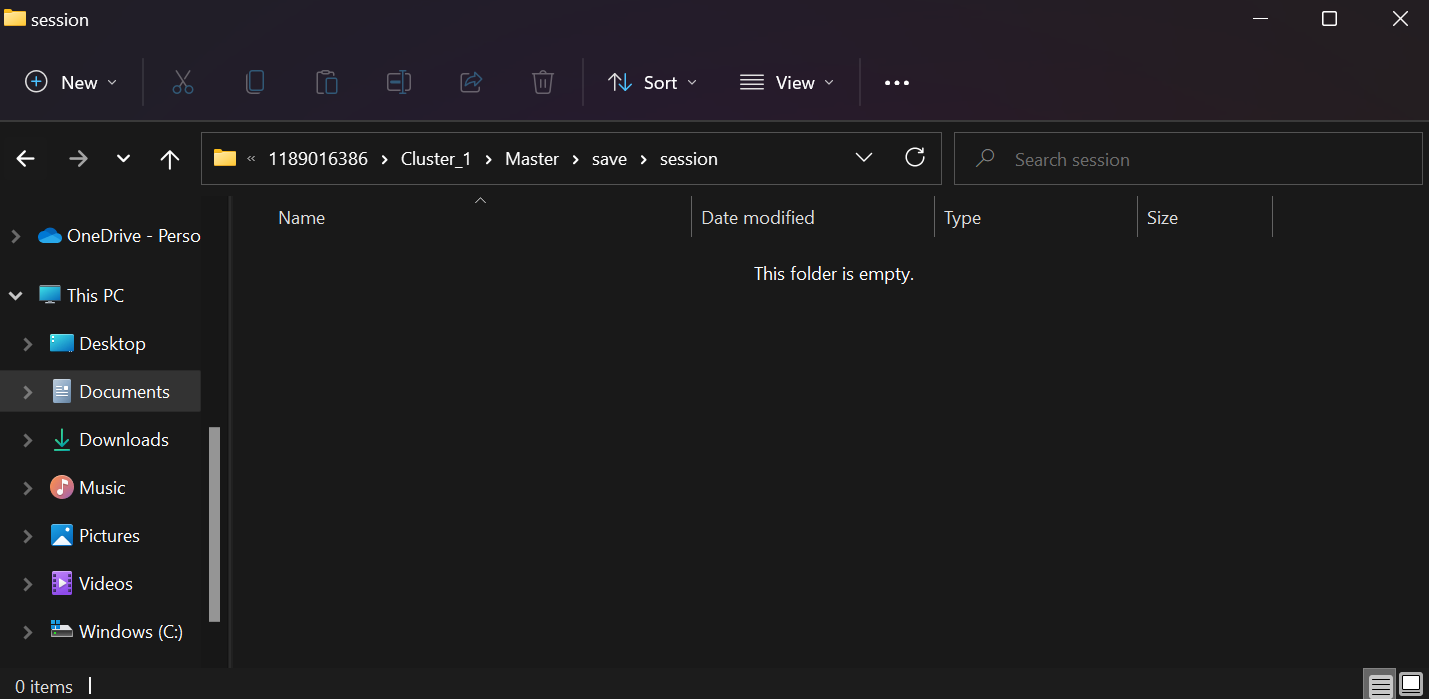This screenshot has width=1429, height=699.
Task: Click the Share icon in toolbar
Action: pyautogui.click(x=471, y=82)
